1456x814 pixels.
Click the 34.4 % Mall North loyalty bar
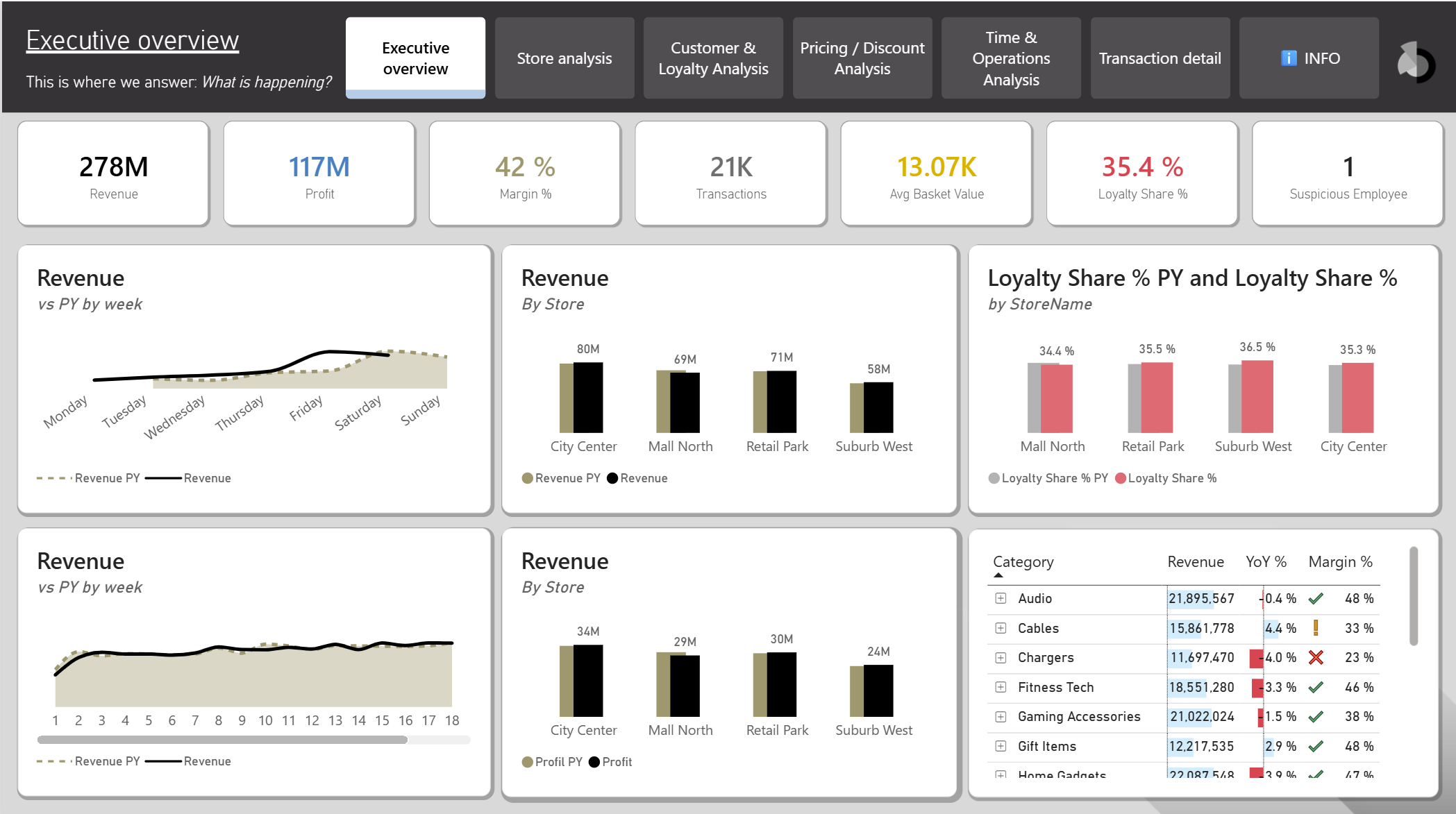point(1057,399)
